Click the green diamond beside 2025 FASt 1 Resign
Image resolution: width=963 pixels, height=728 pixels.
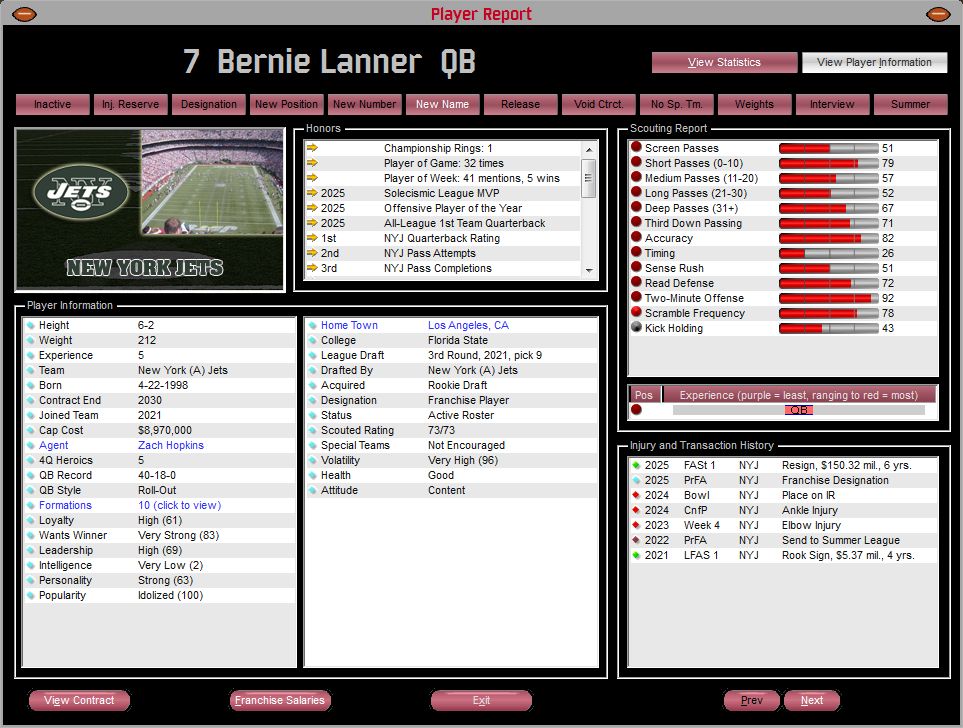[636, 465]
